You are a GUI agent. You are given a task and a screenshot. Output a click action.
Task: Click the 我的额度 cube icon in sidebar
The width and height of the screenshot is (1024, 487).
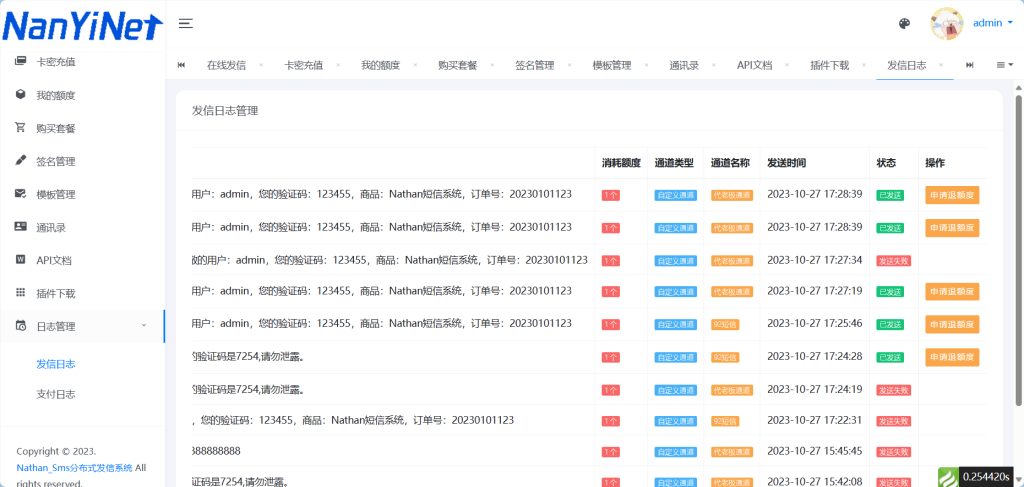20,95
